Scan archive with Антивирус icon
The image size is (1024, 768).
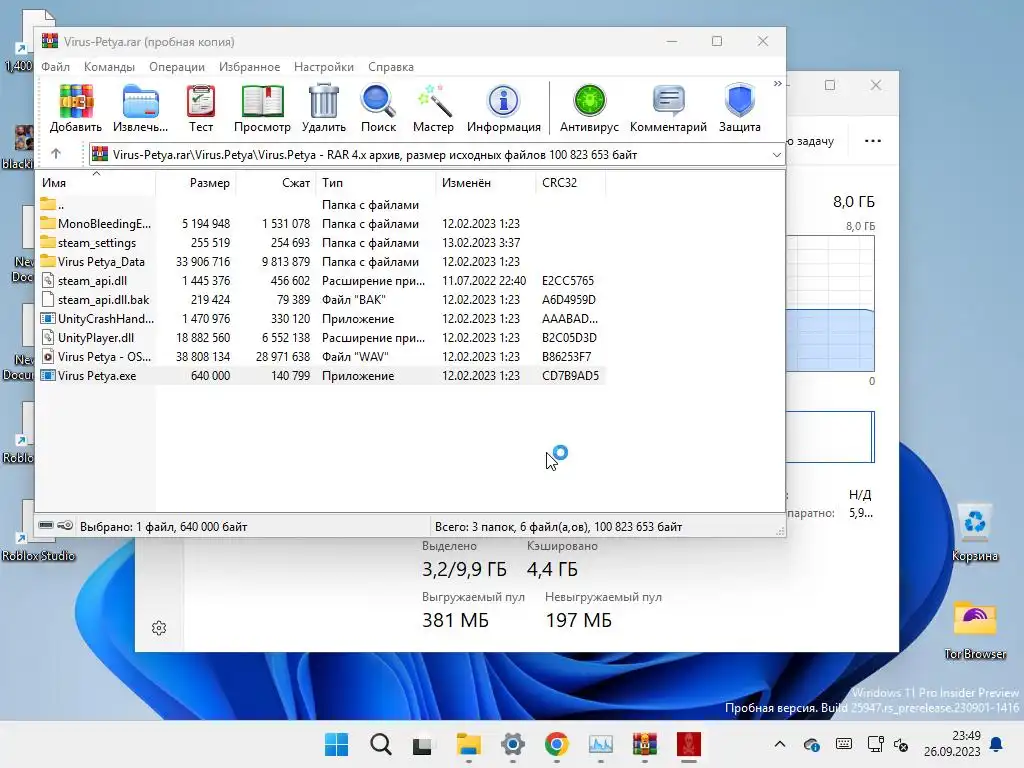click(589, 108)
